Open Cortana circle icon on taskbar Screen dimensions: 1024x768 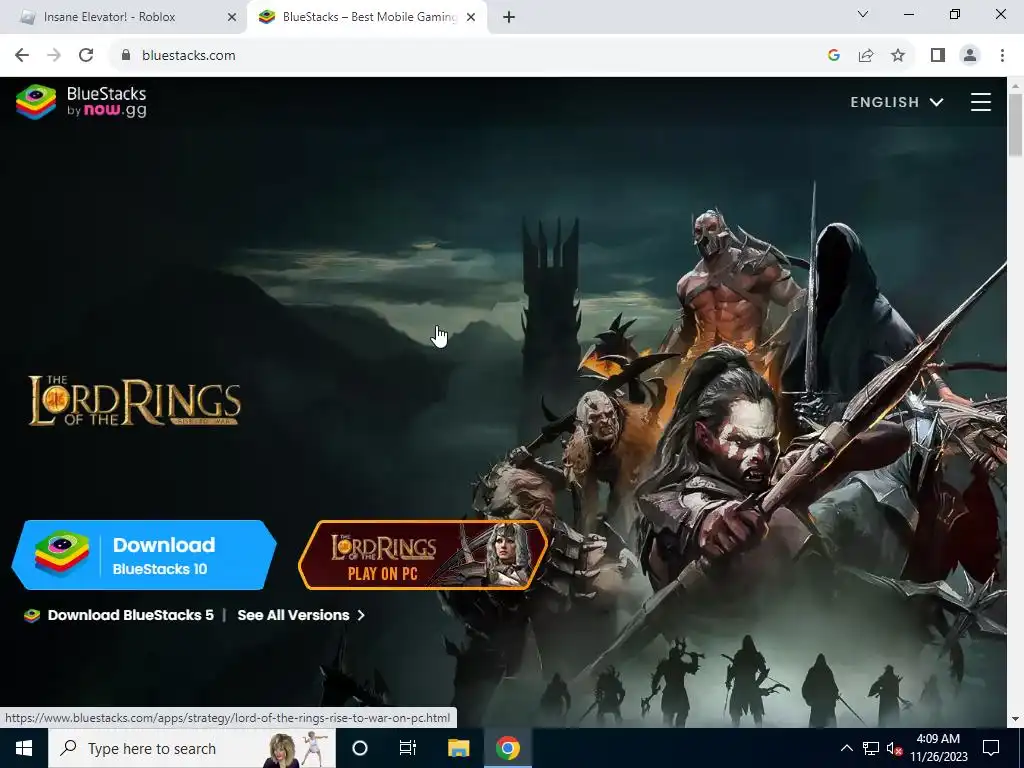(360, 748)
